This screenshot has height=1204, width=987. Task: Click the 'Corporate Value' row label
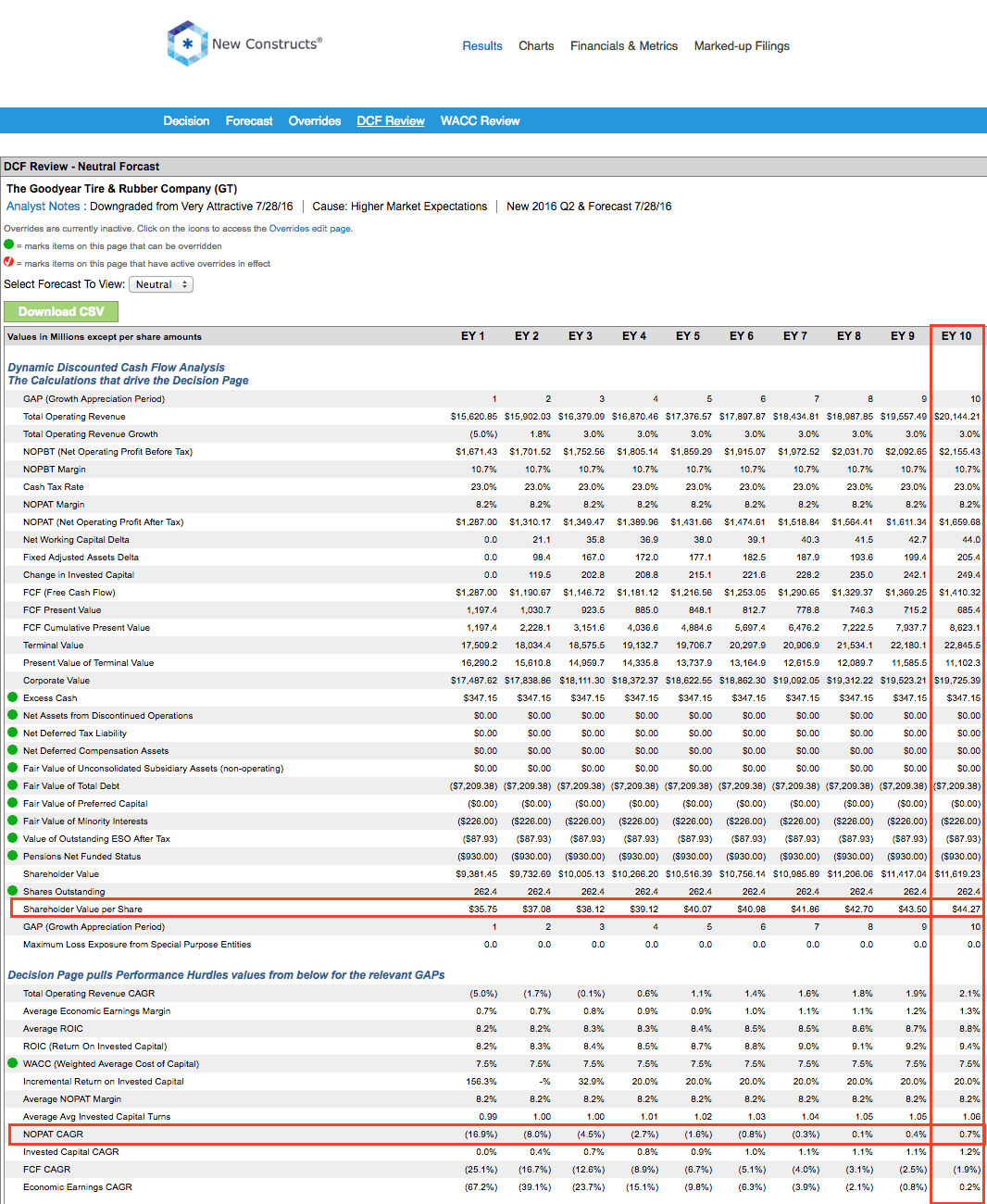(x=56, y=681)
